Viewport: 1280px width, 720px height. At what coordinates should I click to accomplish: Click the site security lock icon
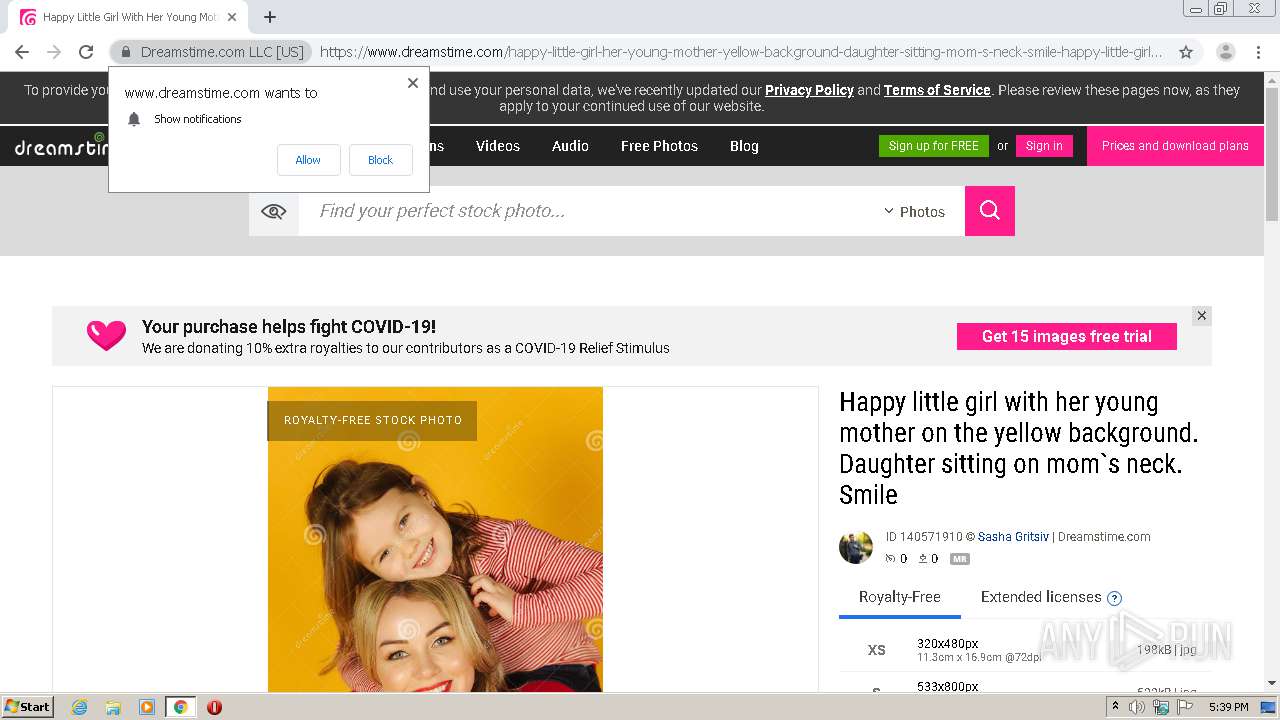tap(126, 52)
